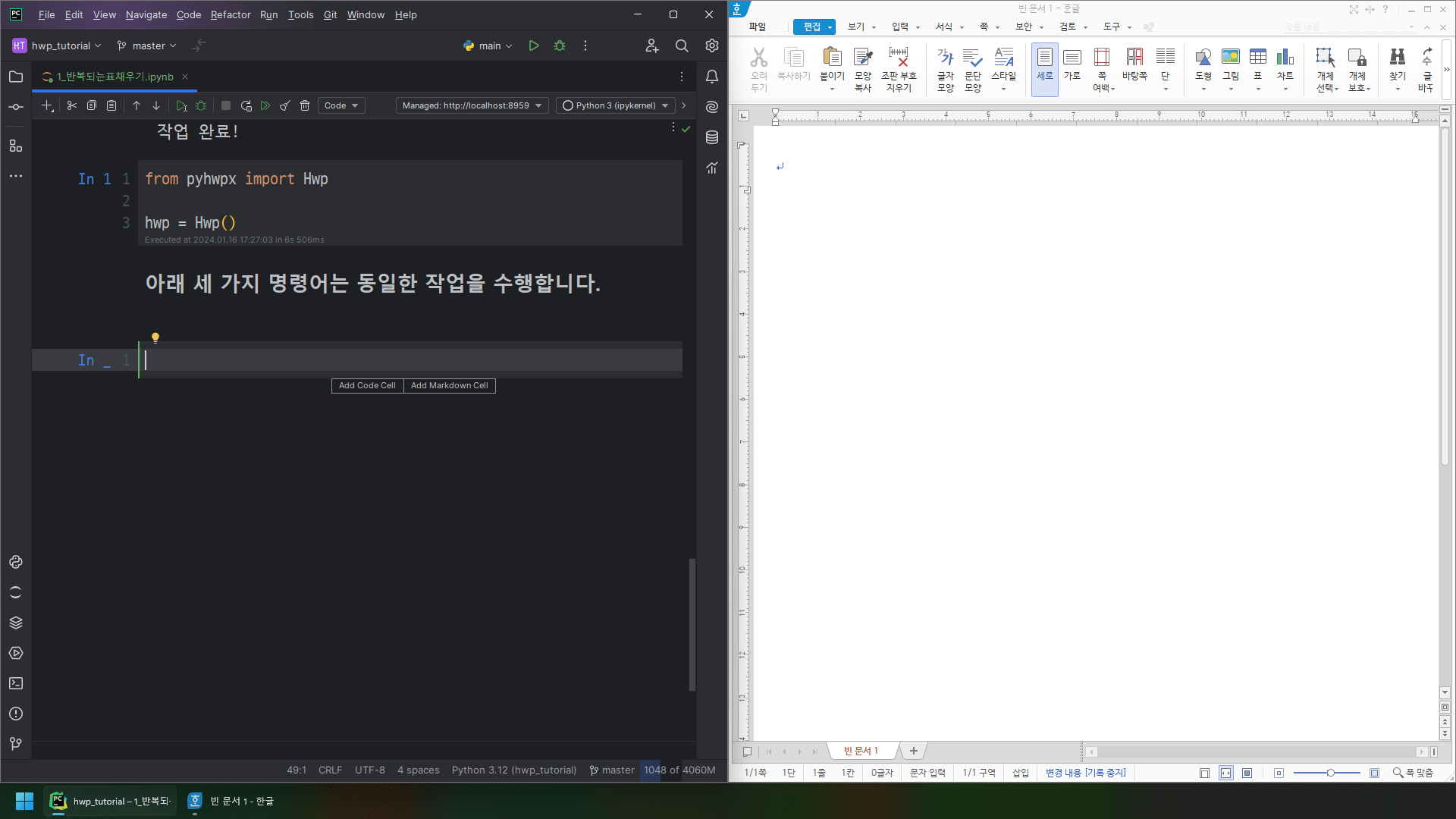1456x819 pixels.
Task: Open the master branch dropdown
Action: (147, 46)
